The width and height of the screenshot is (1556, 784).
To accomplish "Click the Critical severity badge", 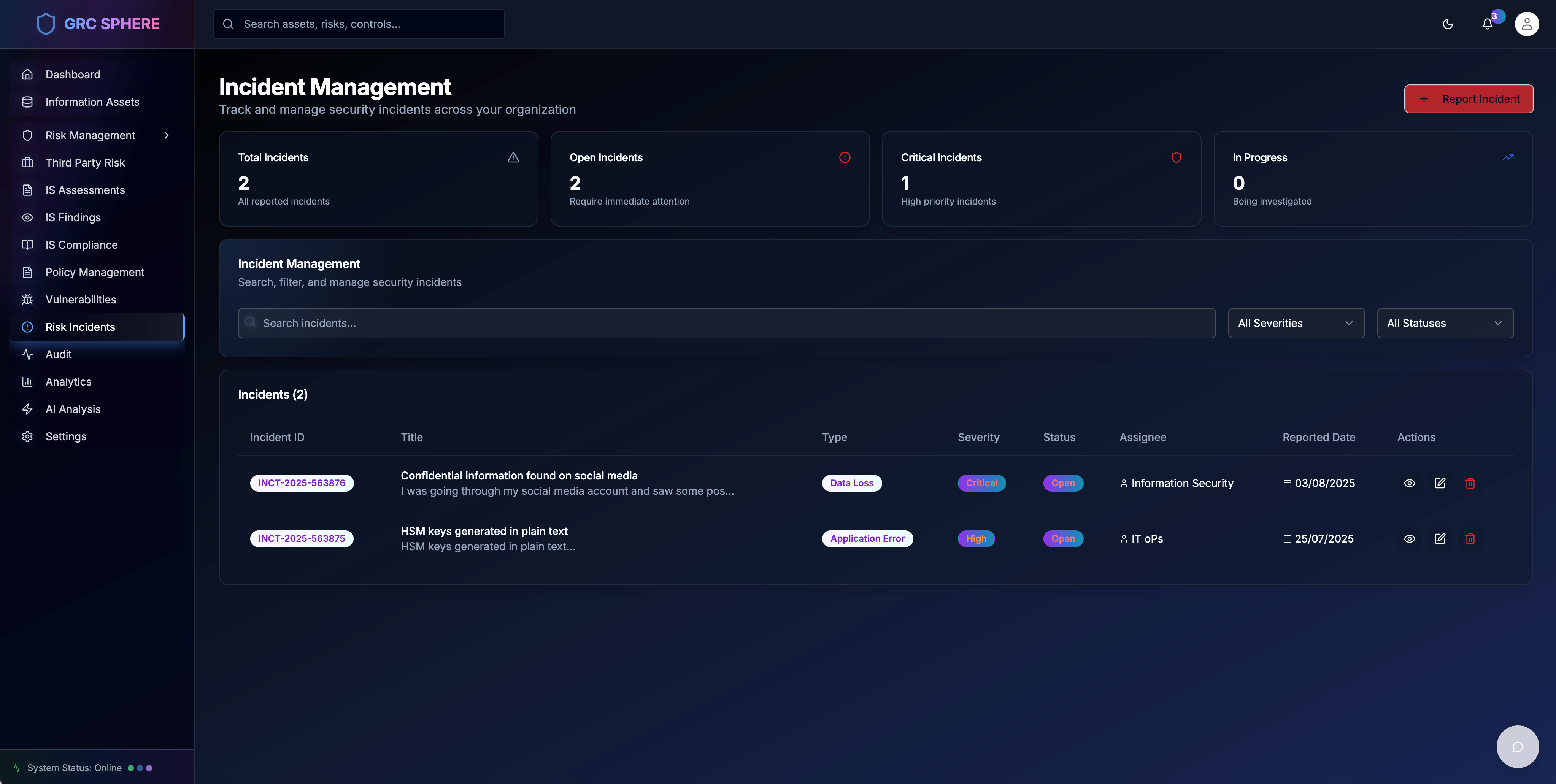I will 981,483.
